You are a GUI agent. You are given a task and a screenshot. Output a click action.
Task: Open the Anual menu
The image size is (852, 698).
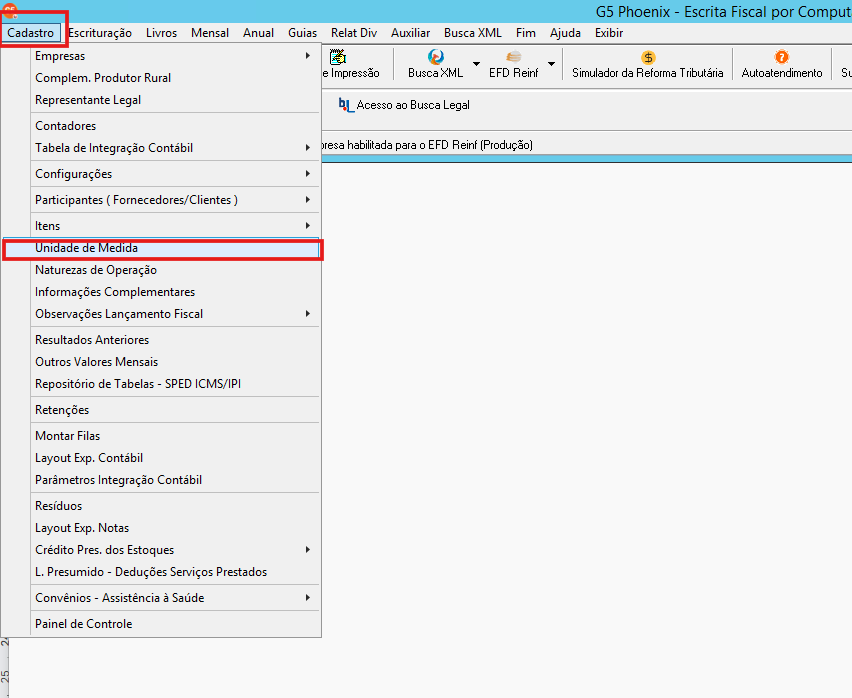(x=258, y=33)
